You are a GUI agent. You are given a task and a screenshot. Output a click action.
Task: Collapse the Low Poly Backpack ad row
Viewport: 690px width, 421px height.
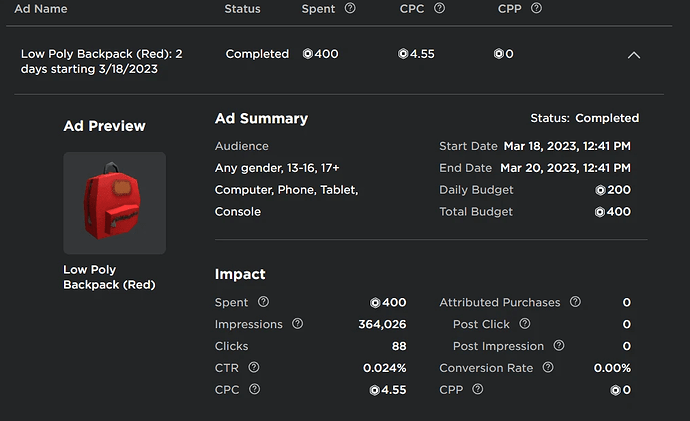pos(633,56)
